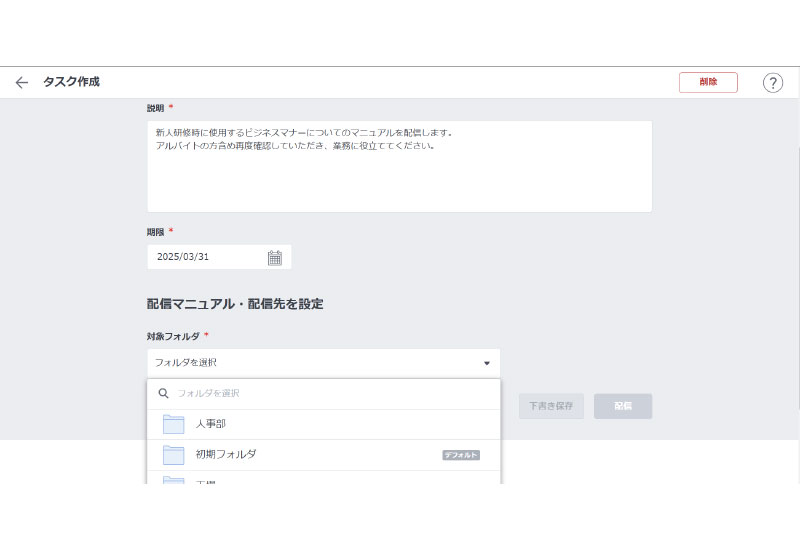This screenshot has width=800, height=550.
Task: Click the デフォルト badge on 初期フォルダ
Action: point(461,455)
